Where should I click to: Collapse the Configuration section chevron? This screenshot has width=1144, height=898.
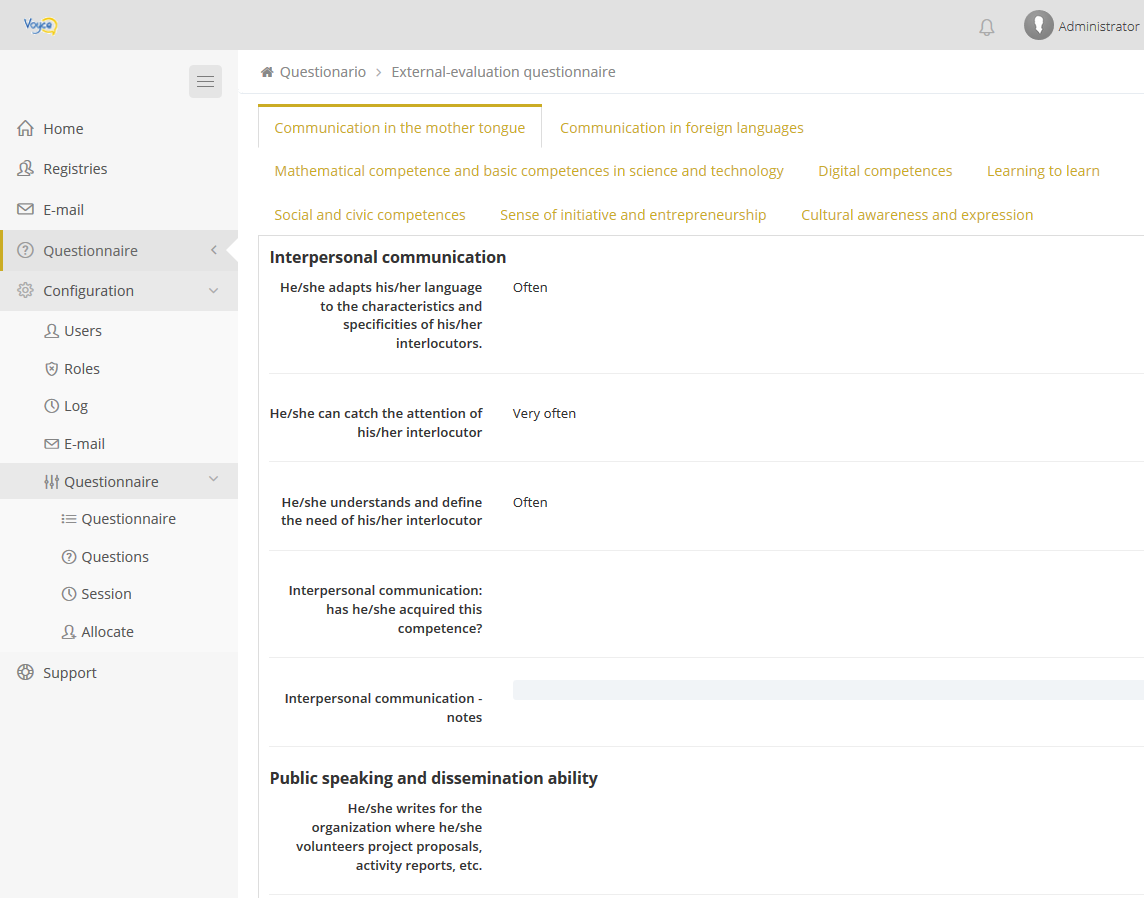[214, 290]
